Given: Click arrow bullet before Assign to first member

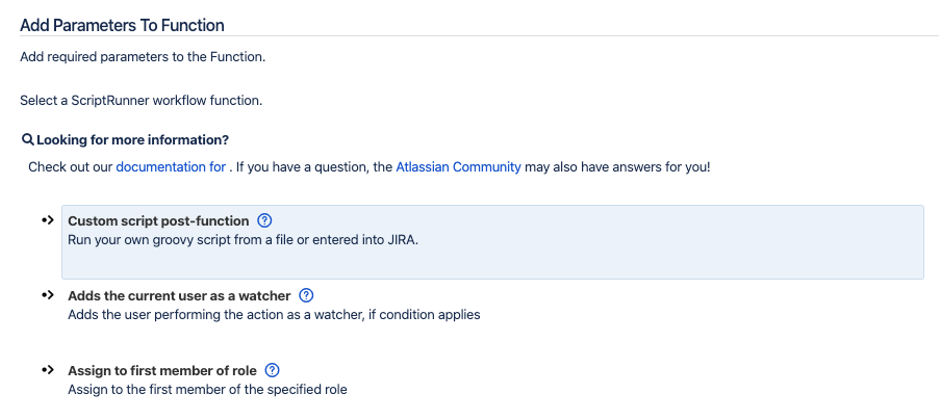Looking at the screenshot, I should tap(46, 370).
